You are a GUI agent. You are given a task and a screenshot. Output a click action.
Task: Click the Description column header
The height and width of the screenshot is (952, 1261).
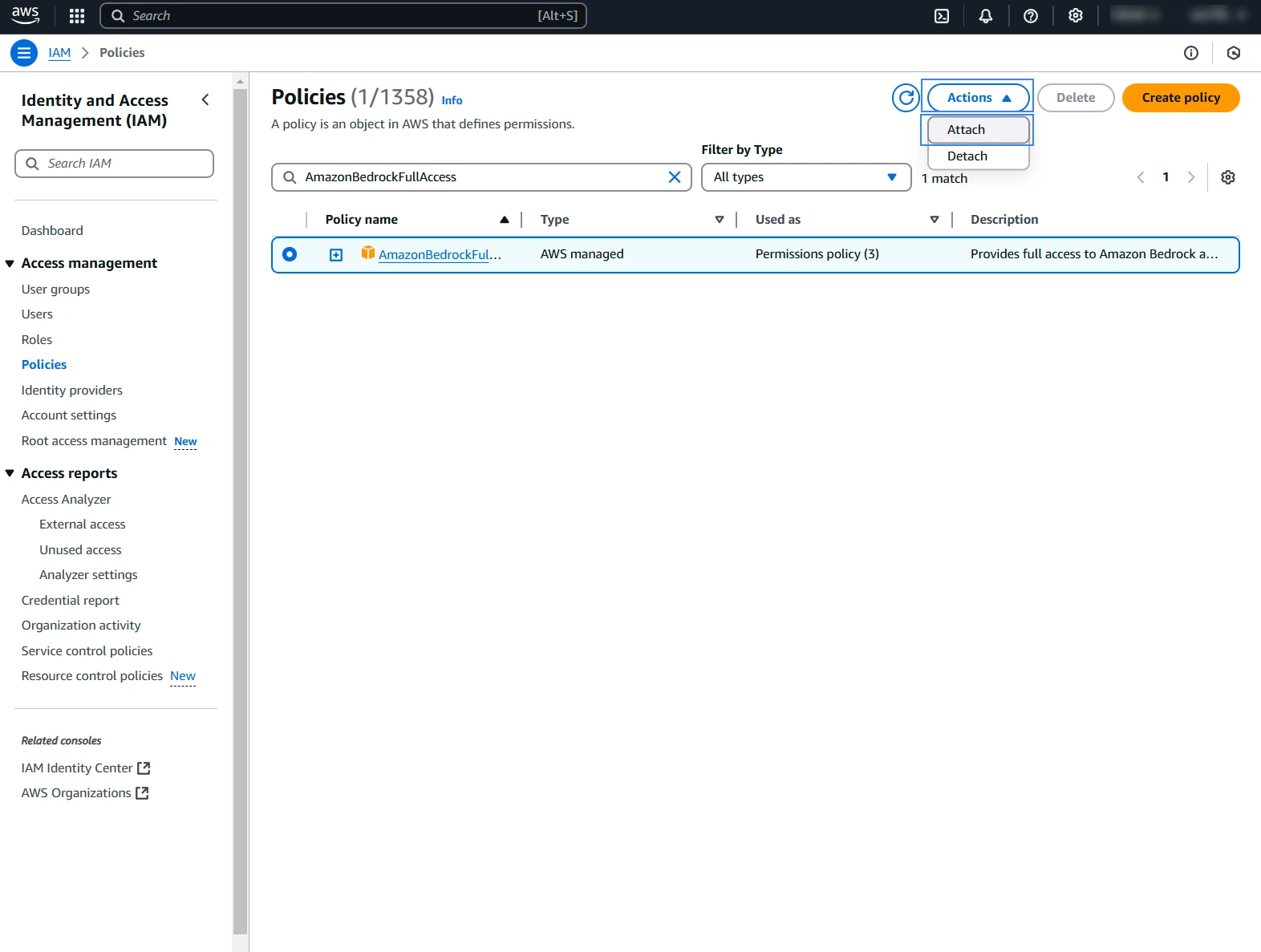(1004, 220)
